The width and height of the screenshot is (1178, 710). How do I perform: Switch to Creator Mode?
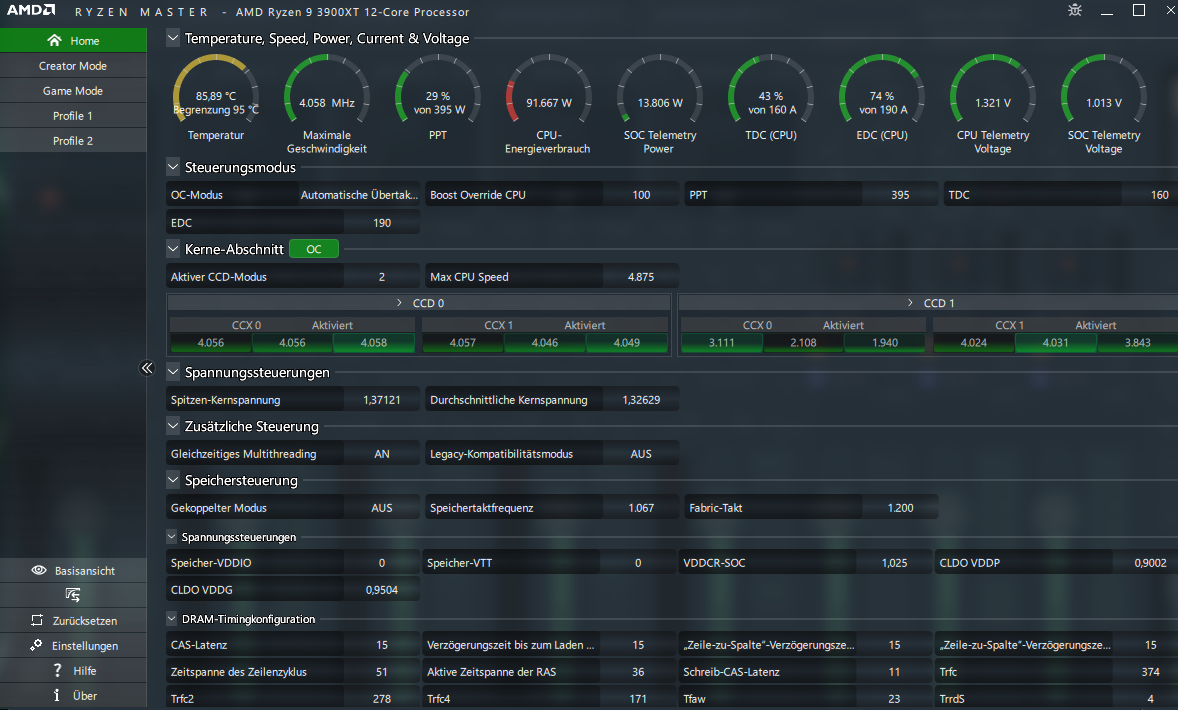[73, 65]
